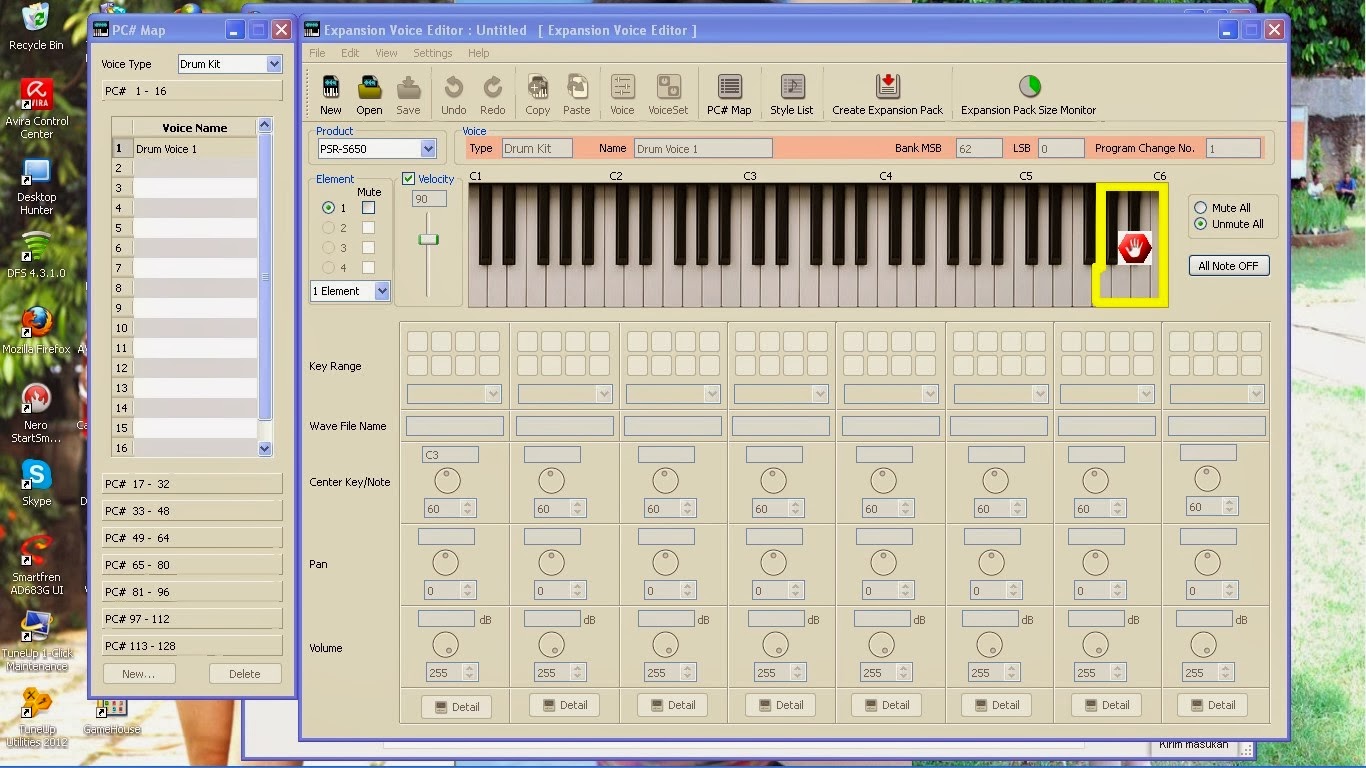Open the Style List icon
The height and width of the screenshot is (768, 1366).
(792, 88)
